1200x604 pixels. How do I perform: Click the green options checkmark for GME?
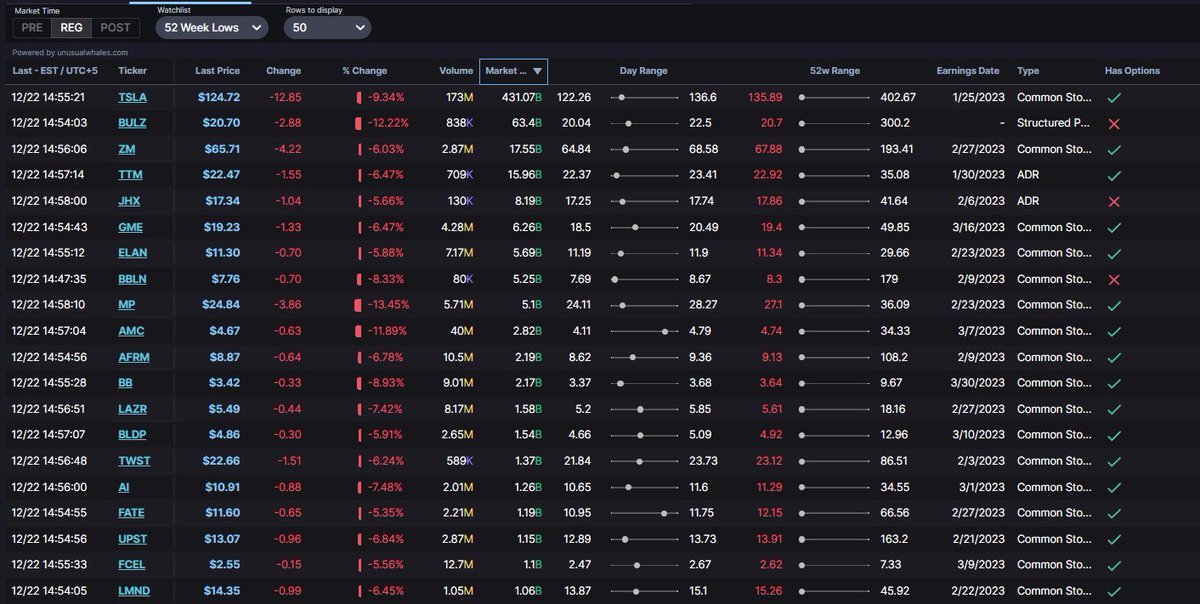click(1114, 227)
